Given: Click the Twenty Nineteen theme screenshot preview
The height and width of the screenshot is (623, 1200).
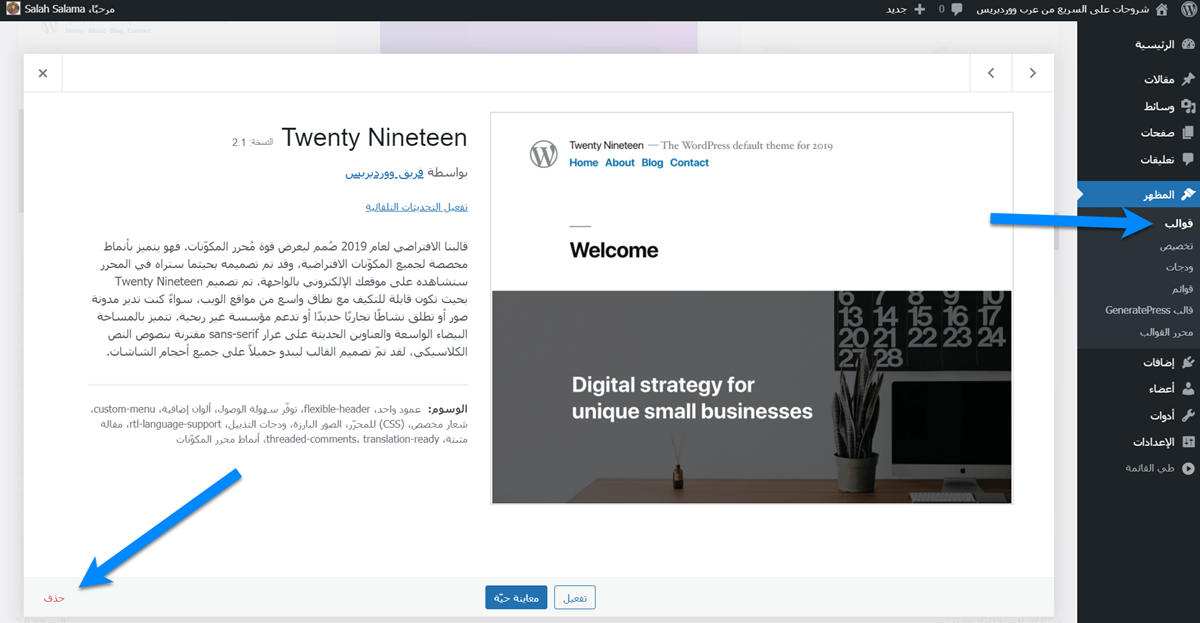Looking at the screenshot, I should tap(751, 308).
